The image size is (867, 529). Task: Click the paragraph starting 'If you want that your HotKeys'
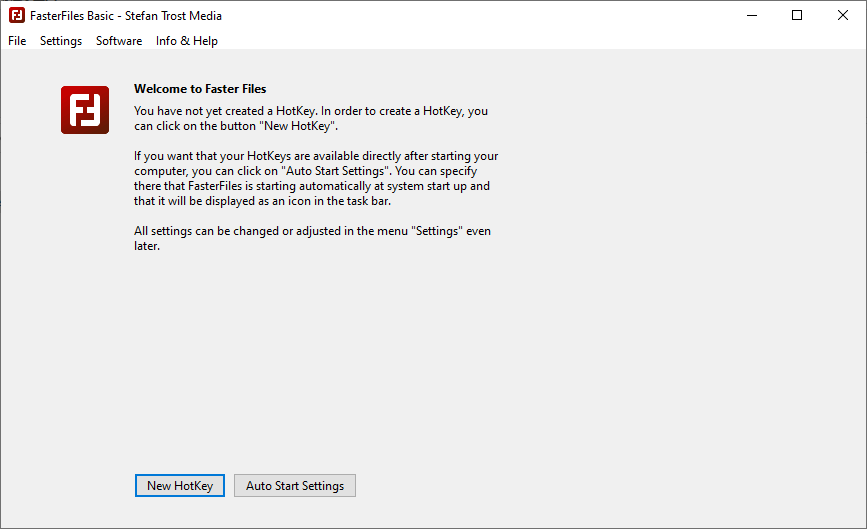click(x=316, y=179)
